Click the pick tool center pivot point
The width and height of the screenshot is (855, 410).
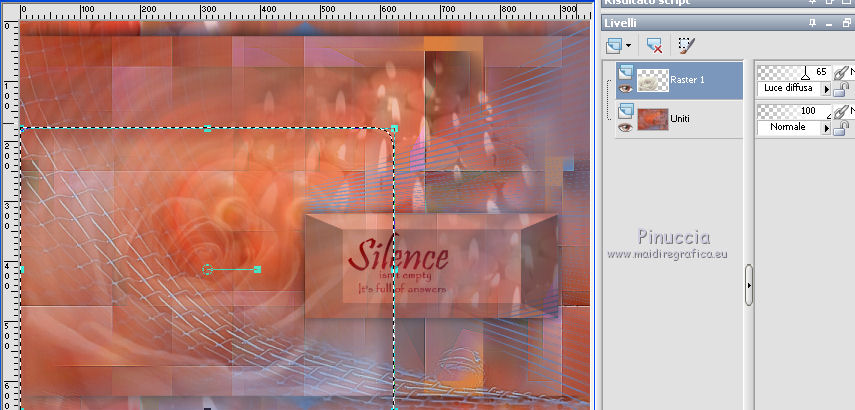click(207, 269)
